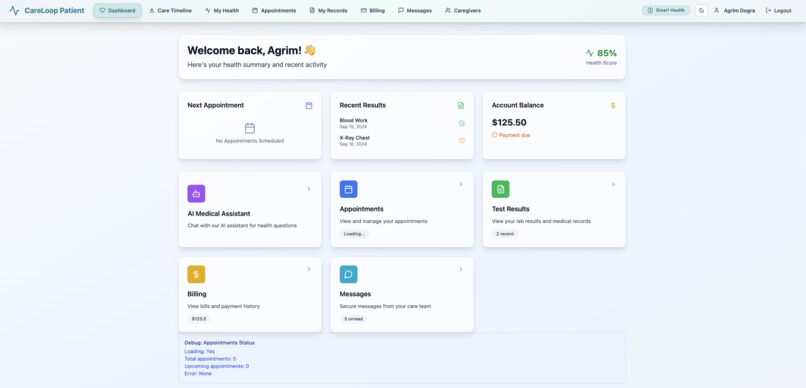Image resolution: width=806 pixels, height=388 pixels.
Task: Click the $125.50 account balance amount
Action: [x=509, y=122]
